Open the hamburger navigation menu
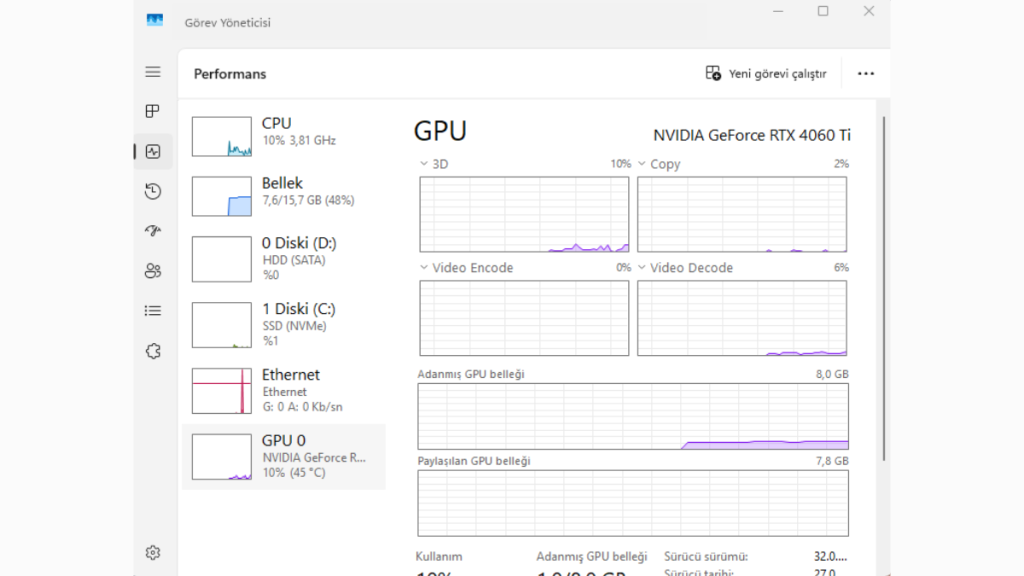This screenshot has height=576, width=1024. point(153,72)
